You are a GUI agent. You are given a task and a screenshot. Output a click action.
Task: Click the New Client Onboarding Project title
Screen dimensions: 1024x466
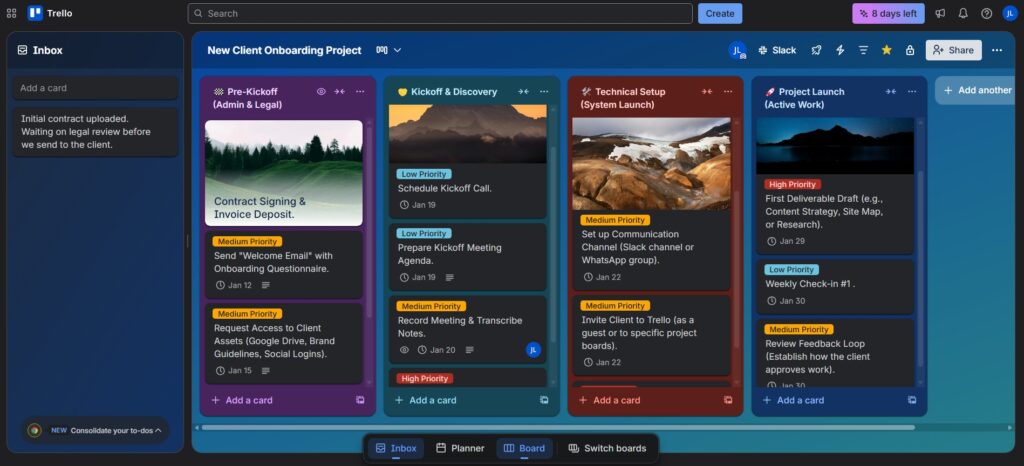click(x=284, y=50)
